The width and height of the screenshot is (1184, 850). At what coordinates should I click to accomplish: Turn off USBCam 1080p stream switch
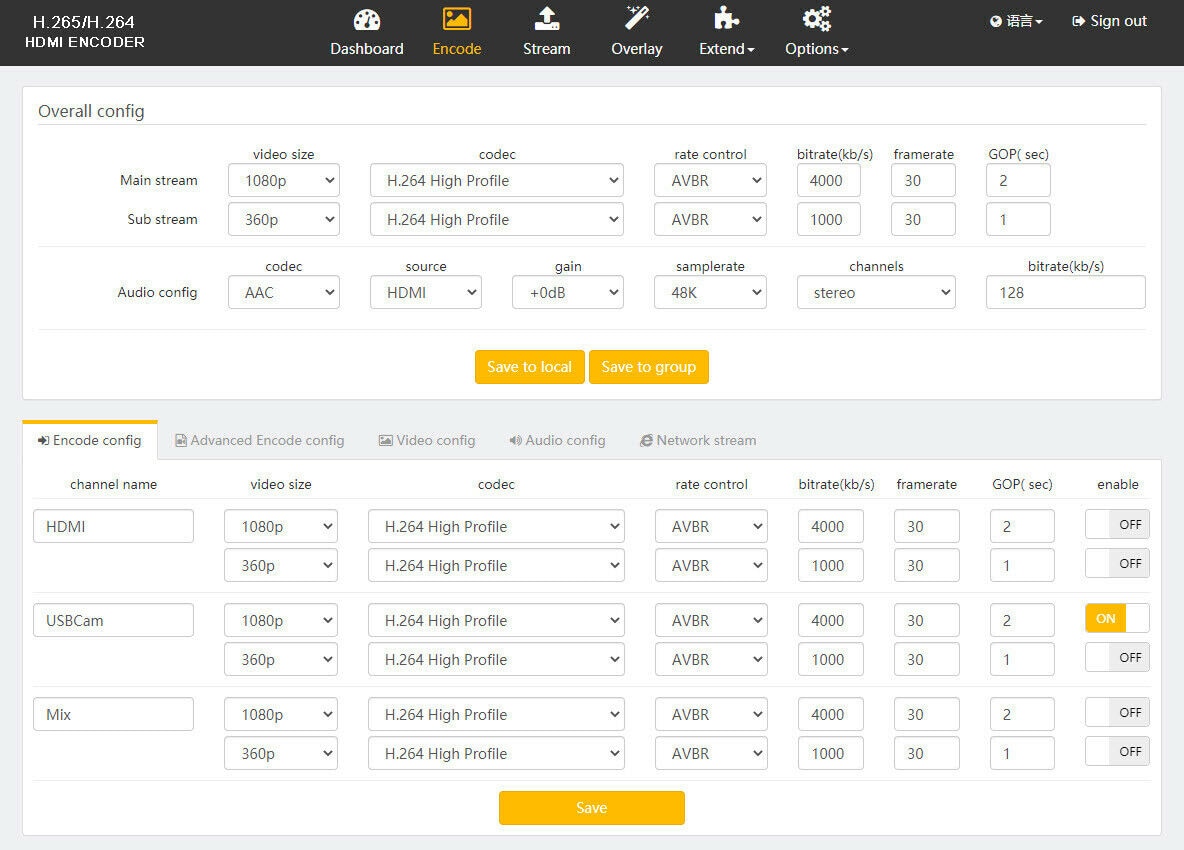click(1117, 618)
